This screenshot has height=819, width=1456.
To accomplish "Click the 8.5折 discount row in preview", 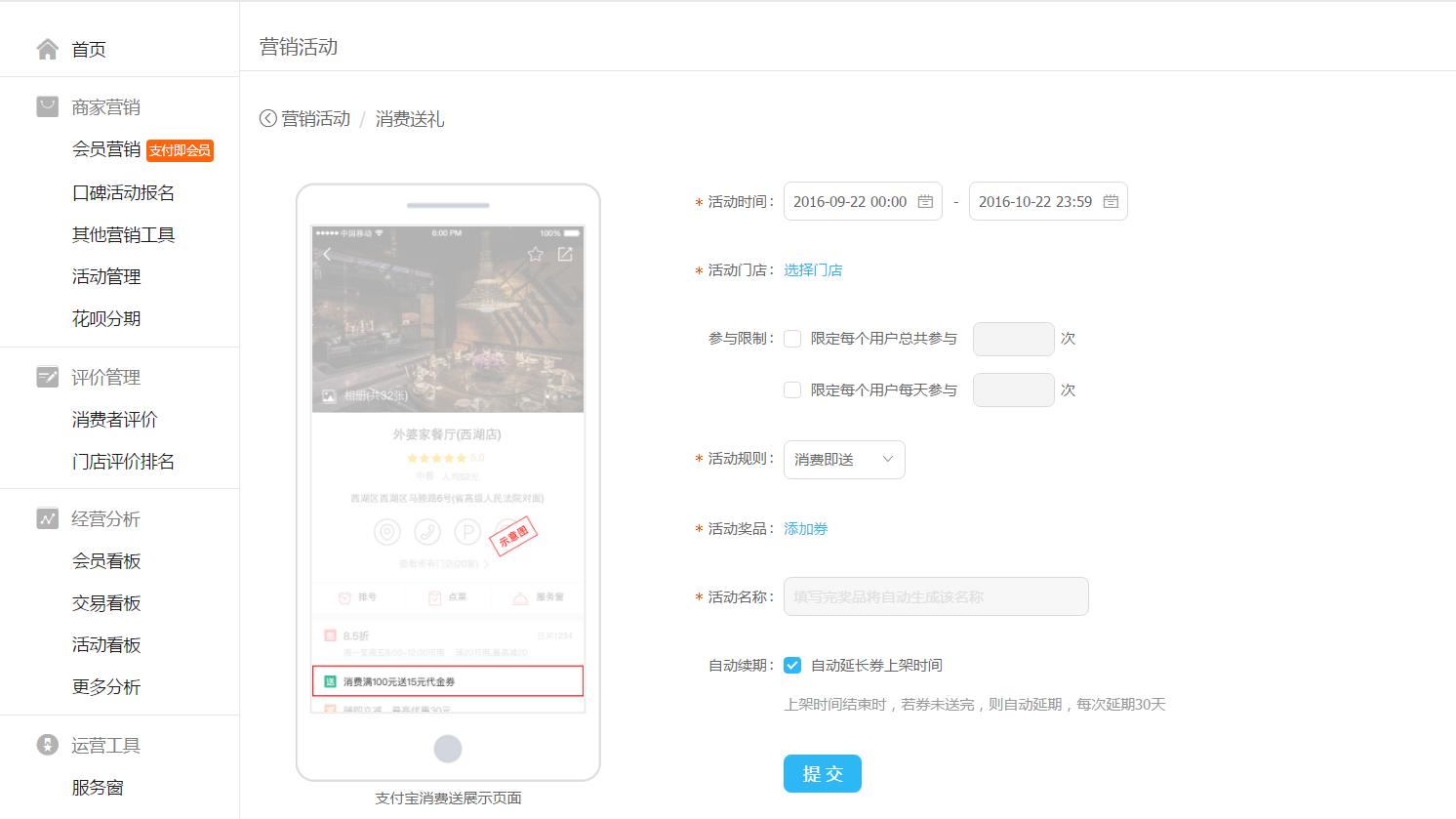I will pyautogui.click(x=448, y=641).
